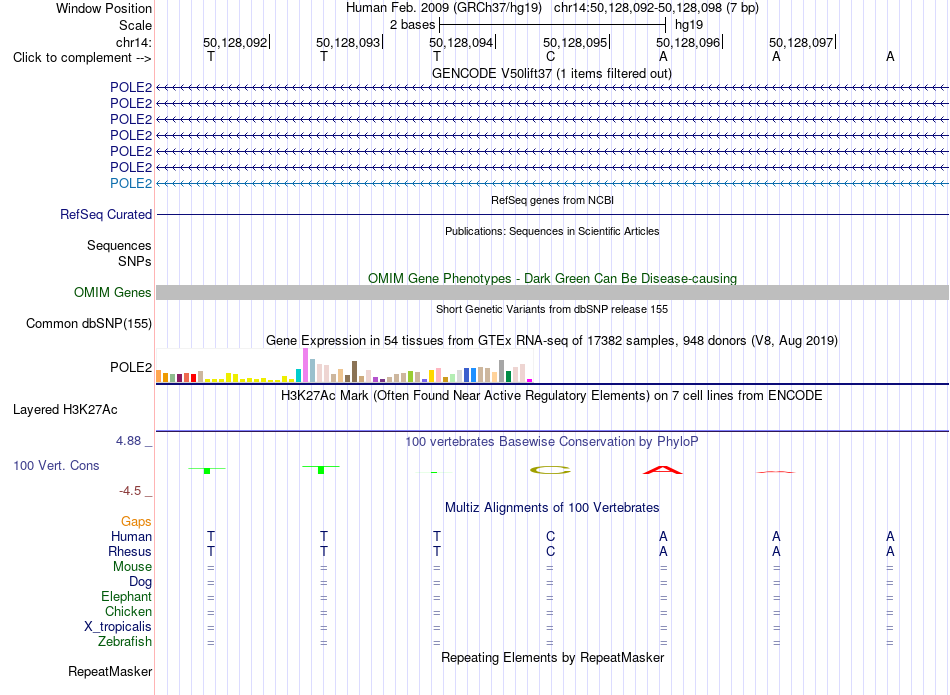Click the 50,128,095 ruler position
The width and height of the screenshot is (950, 695).
575,42
